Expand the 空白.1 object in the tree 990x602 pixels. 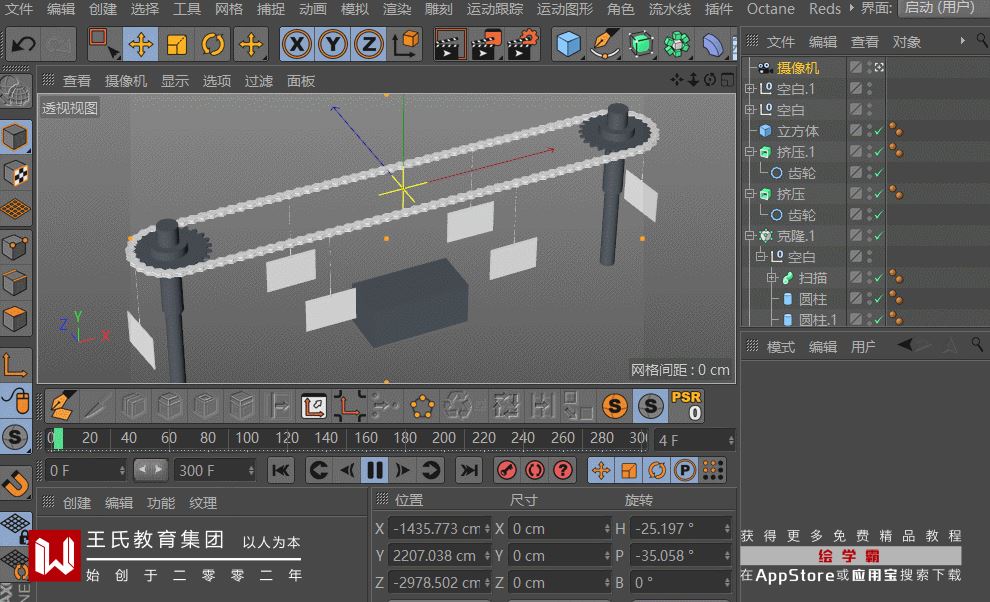tap(750, 89)
